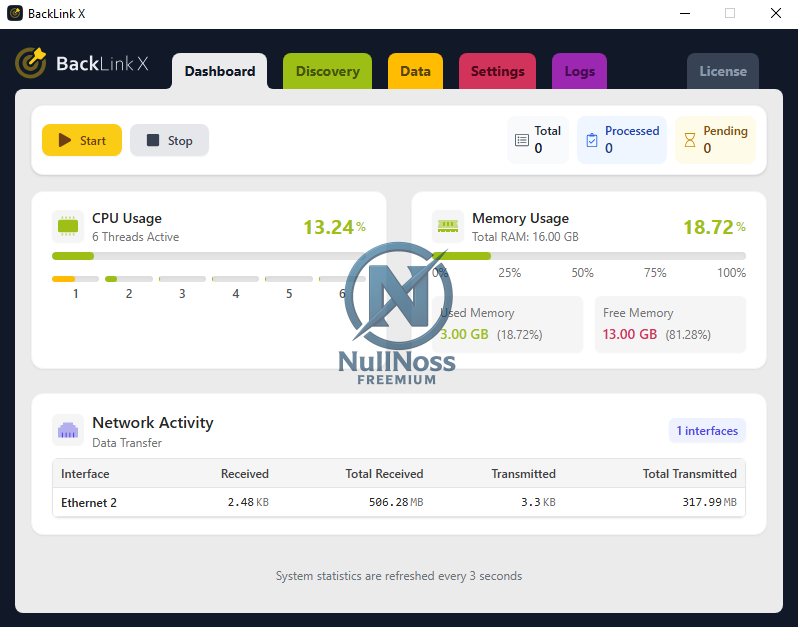
Task: Click thread 1 usage bar
Action: tap(75, 279)
